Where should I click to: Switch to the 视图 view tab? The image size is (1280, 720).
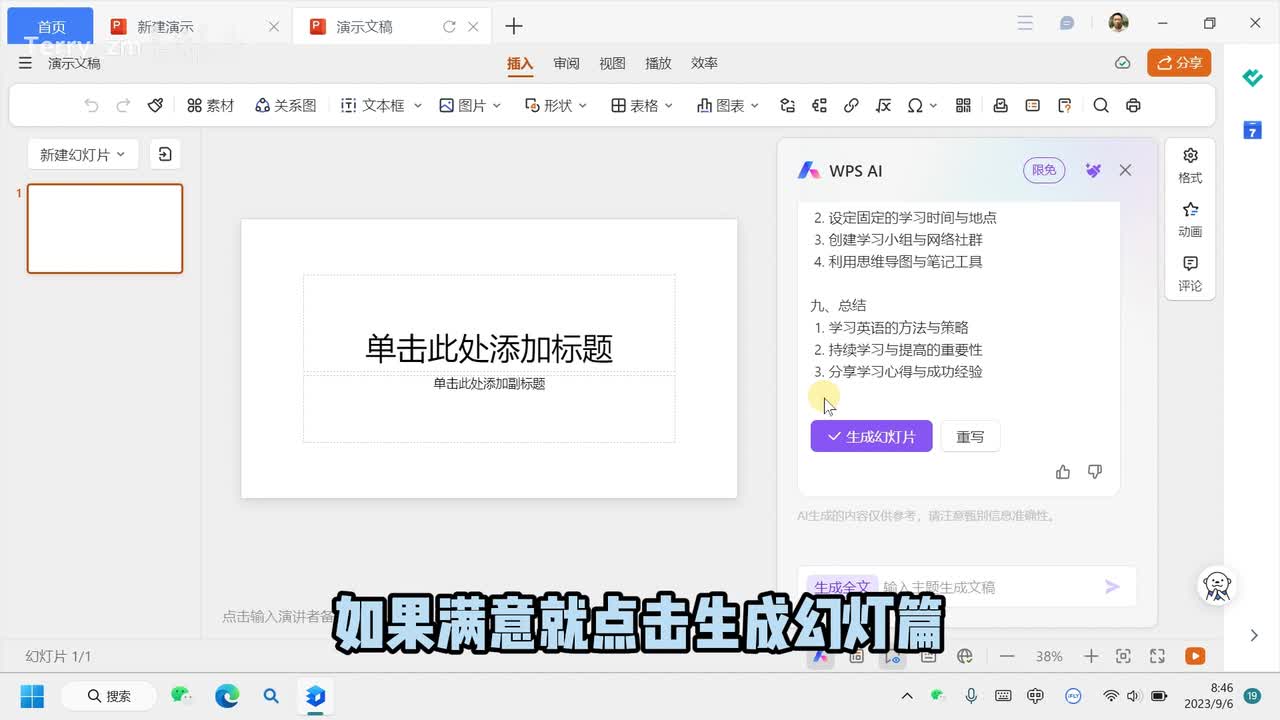612,63
